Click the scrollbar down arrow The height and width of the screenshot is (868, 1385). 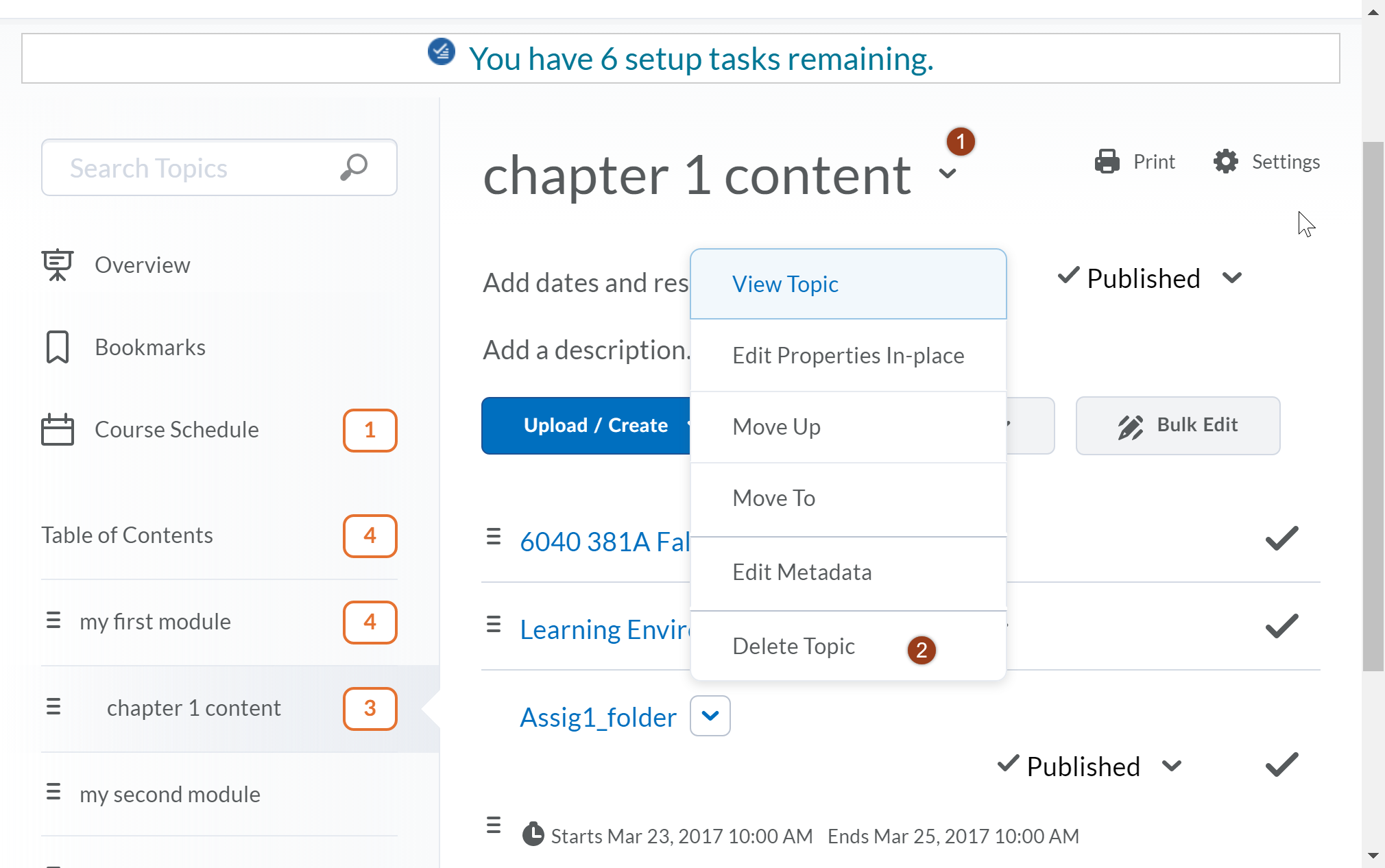click(1373, 855)
